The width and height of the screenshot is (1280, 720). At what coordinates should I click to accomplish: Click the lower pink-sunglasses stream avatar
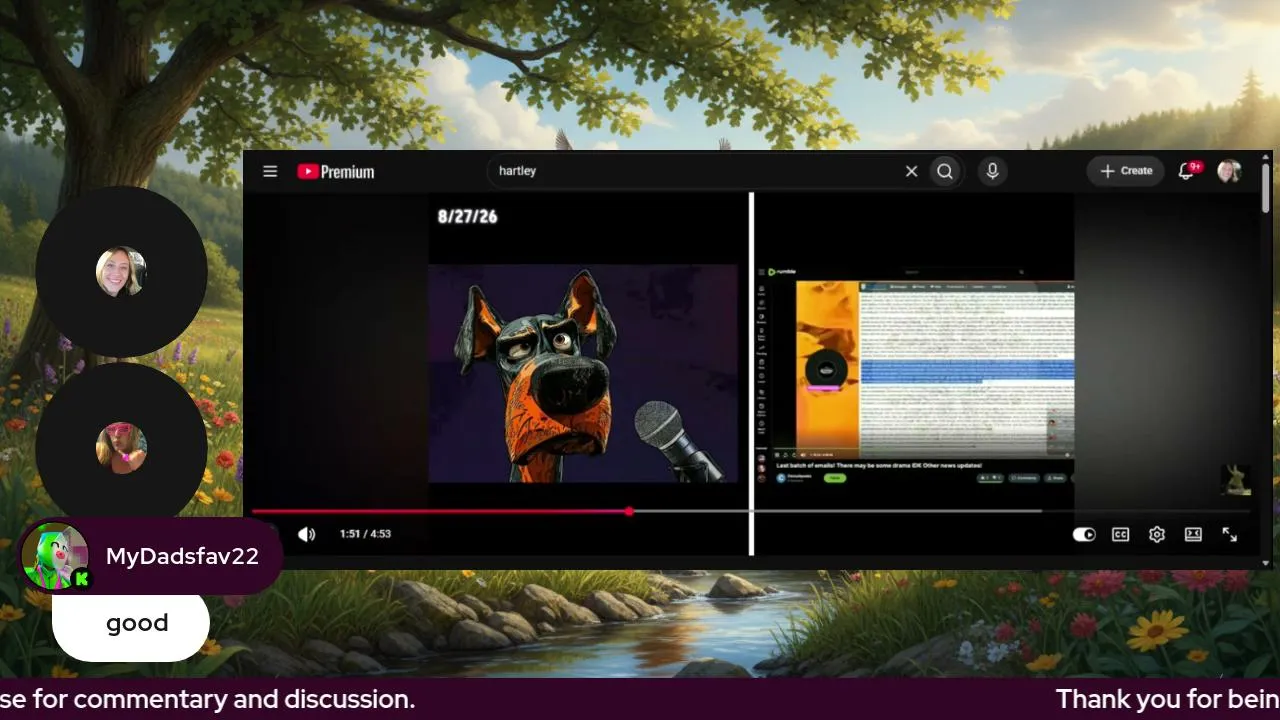coord(121,447)
